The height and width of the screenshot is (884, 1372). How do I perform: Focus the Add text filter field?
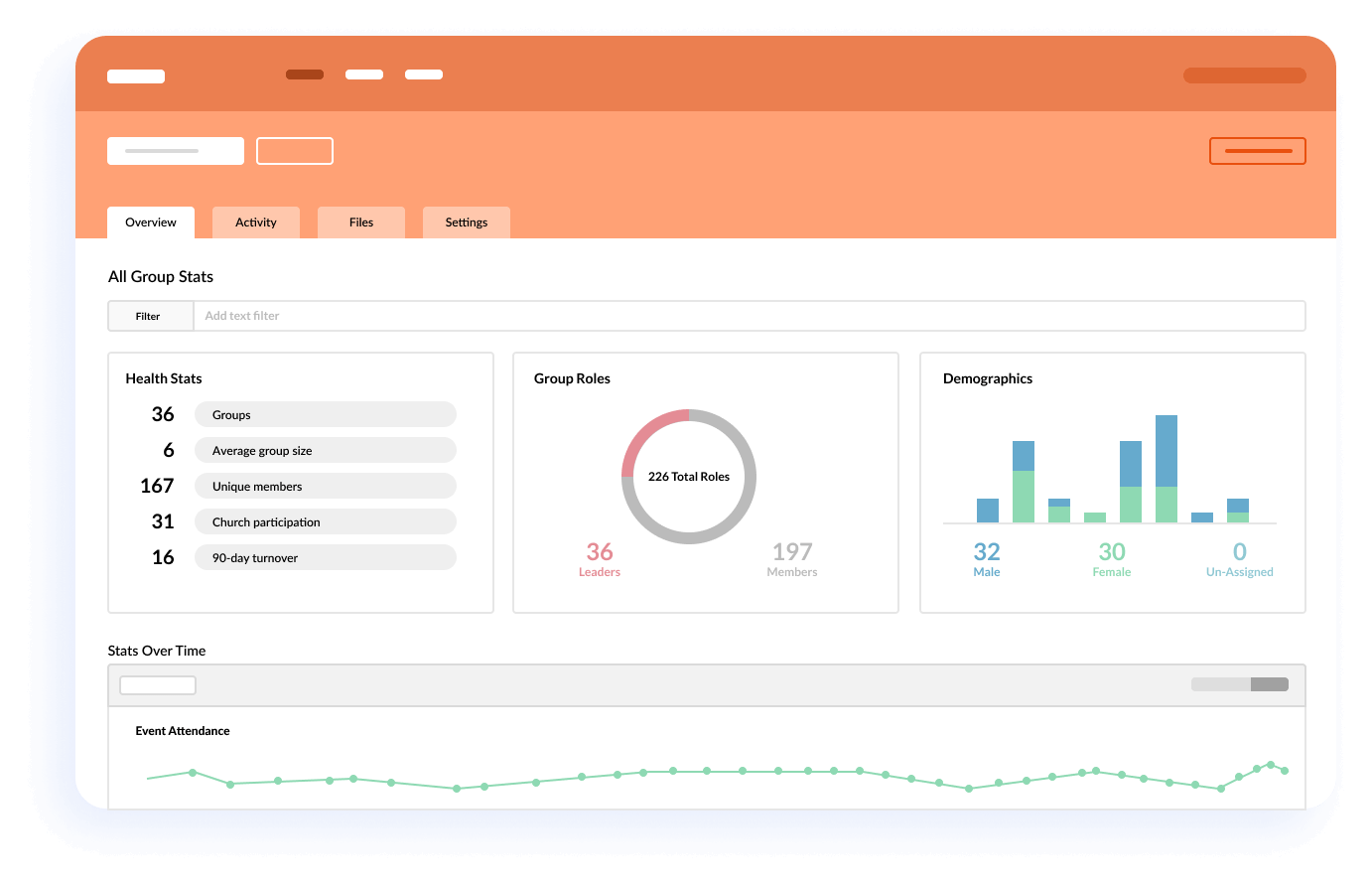[x=750, y=316]
